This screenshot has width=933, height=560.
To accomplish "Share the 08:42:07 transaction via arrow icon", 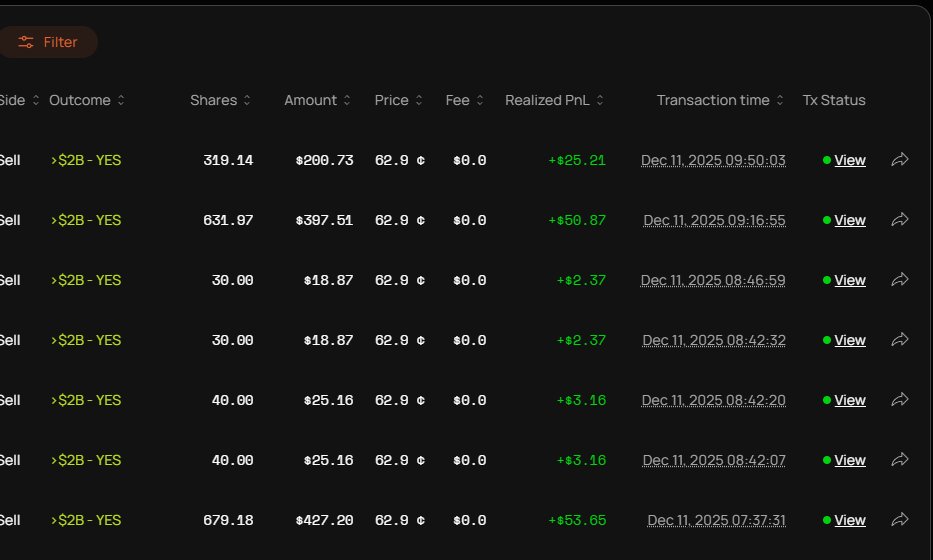I will tap(900, 459).
